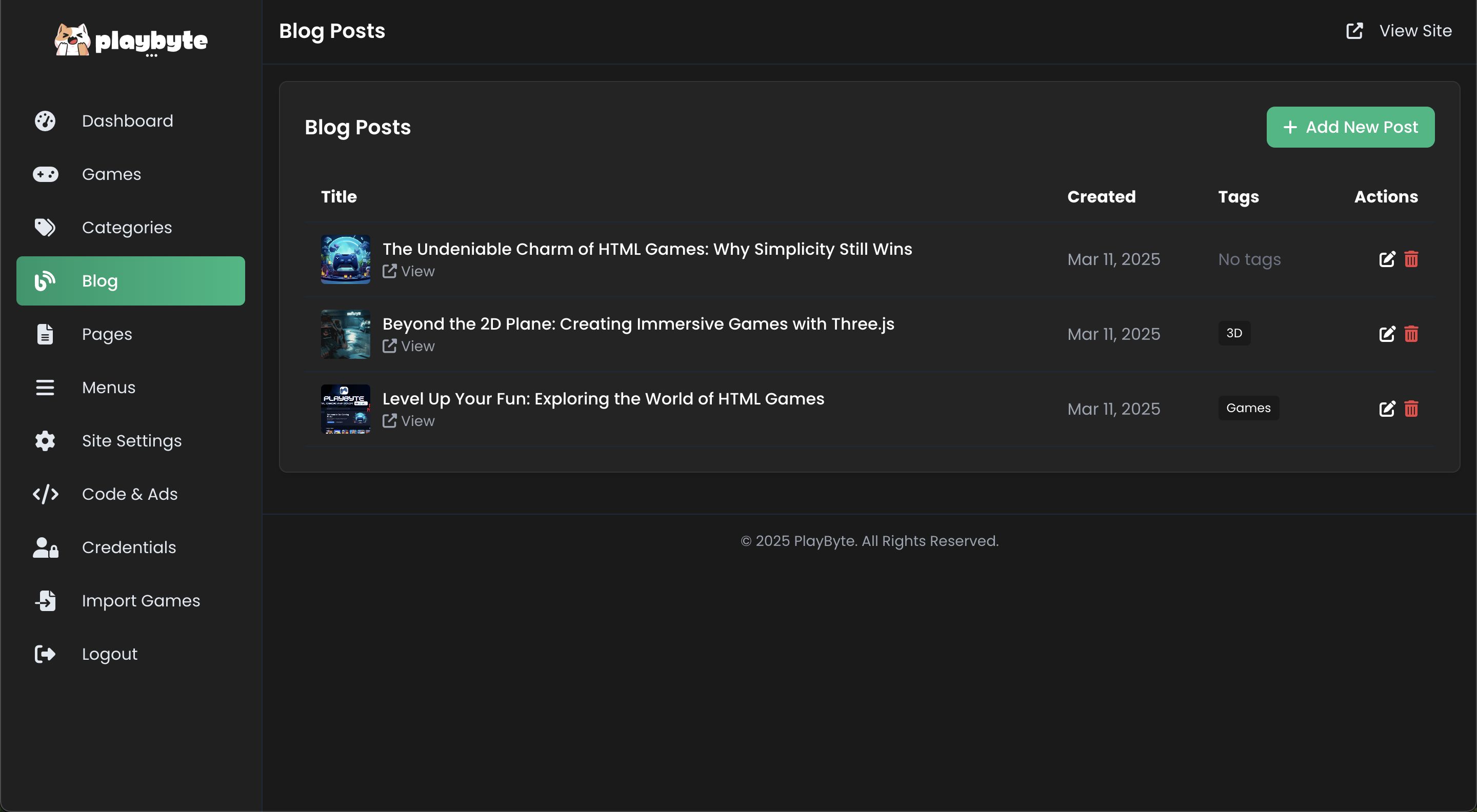Image resolution: width=1477 pixels, height=812 pixels.
Task: Click the Code & Ads brackets icon
Action: click(45, 494)
